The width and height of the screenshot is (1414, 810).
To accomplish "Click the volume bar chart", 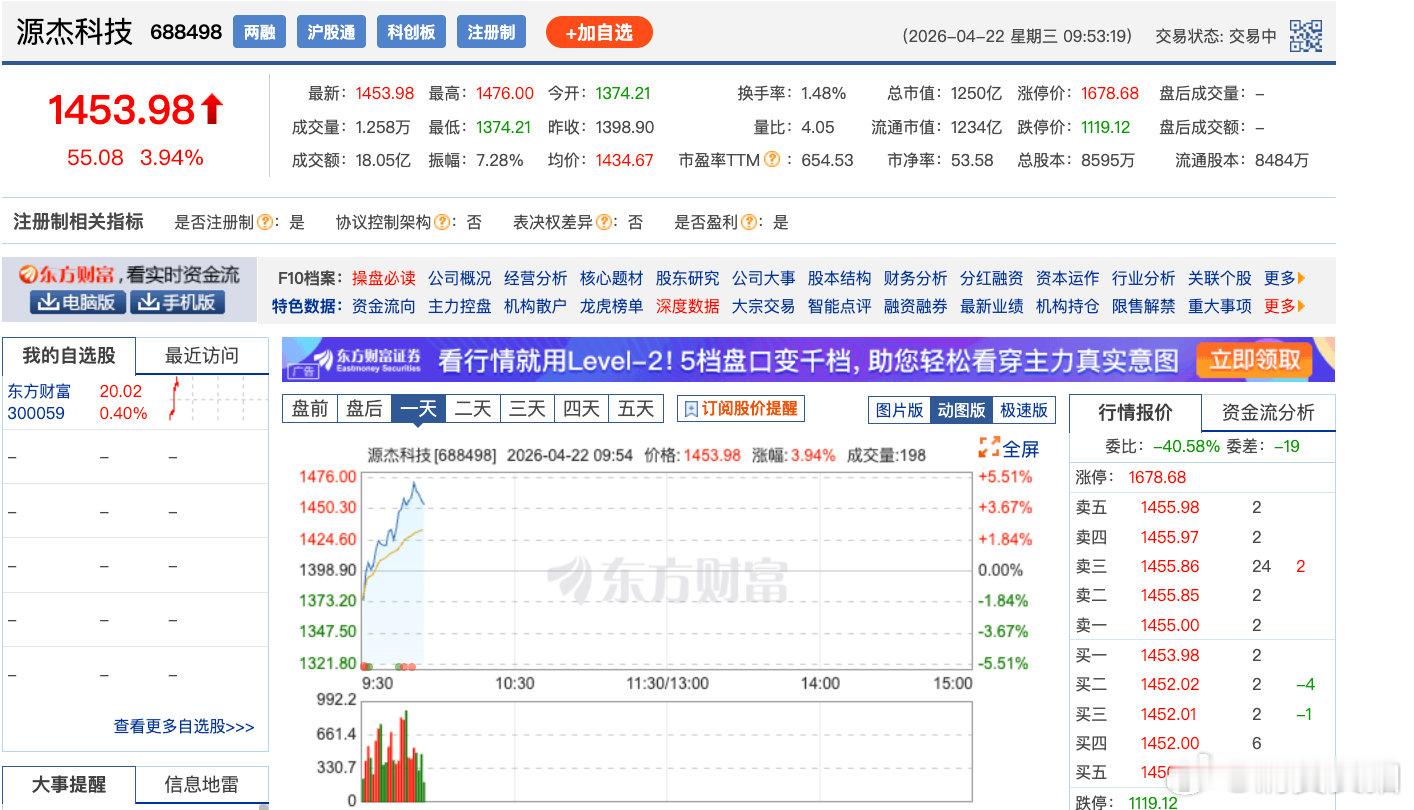I will pos(666,750).
